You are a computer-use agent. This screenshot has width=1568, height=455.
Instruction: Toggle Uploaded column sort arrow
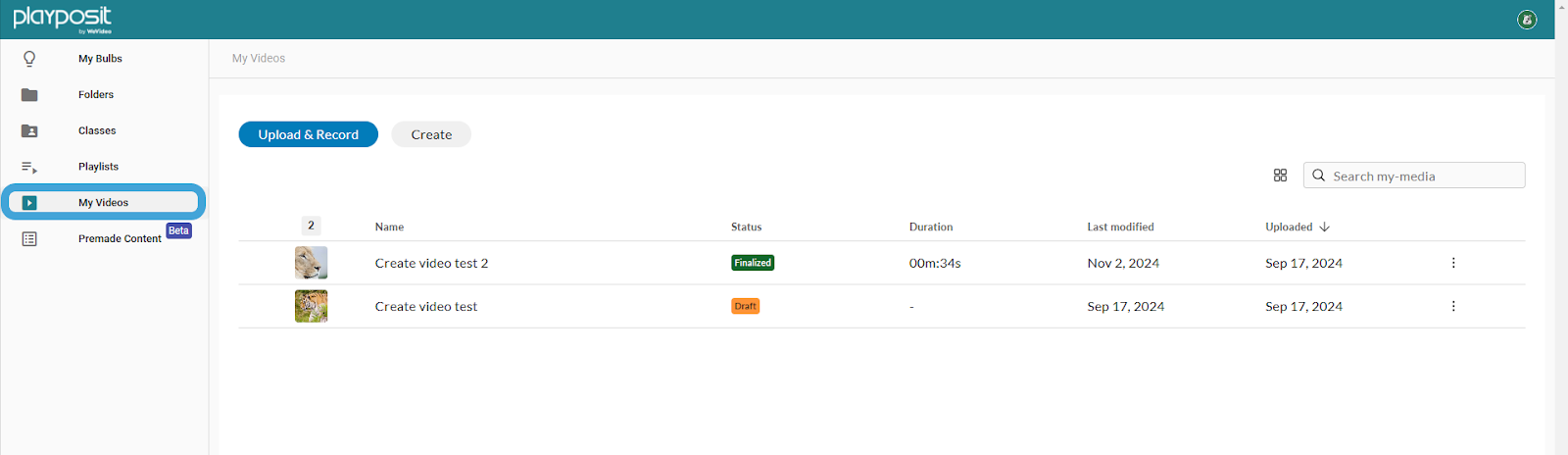click(x=1325, y=227)
